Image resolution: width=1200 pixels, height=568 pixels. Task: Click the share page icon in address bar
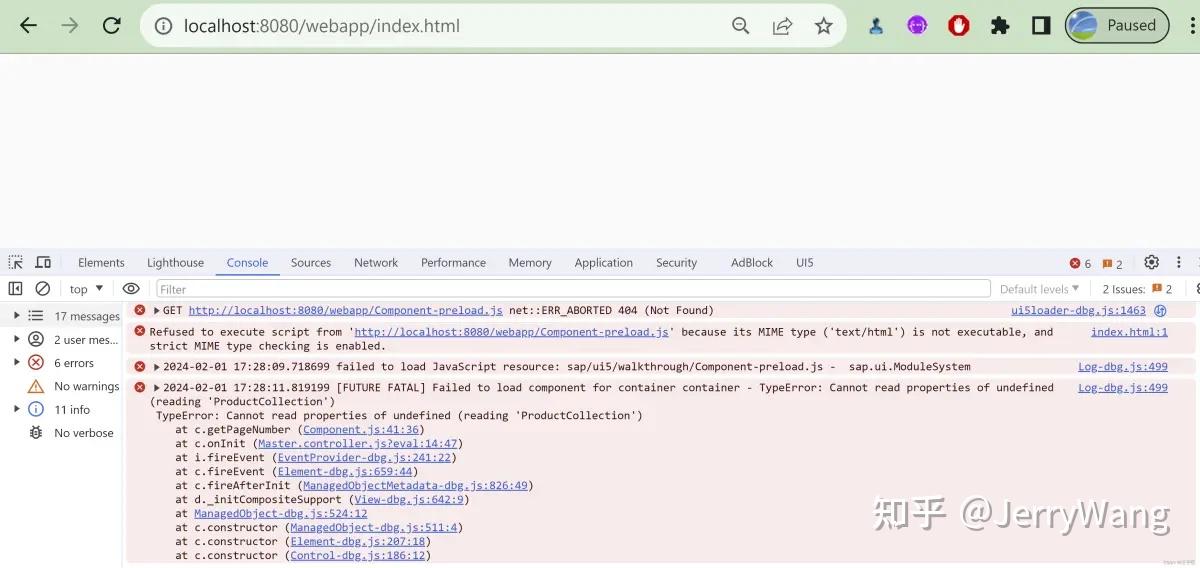pos(782,26)
